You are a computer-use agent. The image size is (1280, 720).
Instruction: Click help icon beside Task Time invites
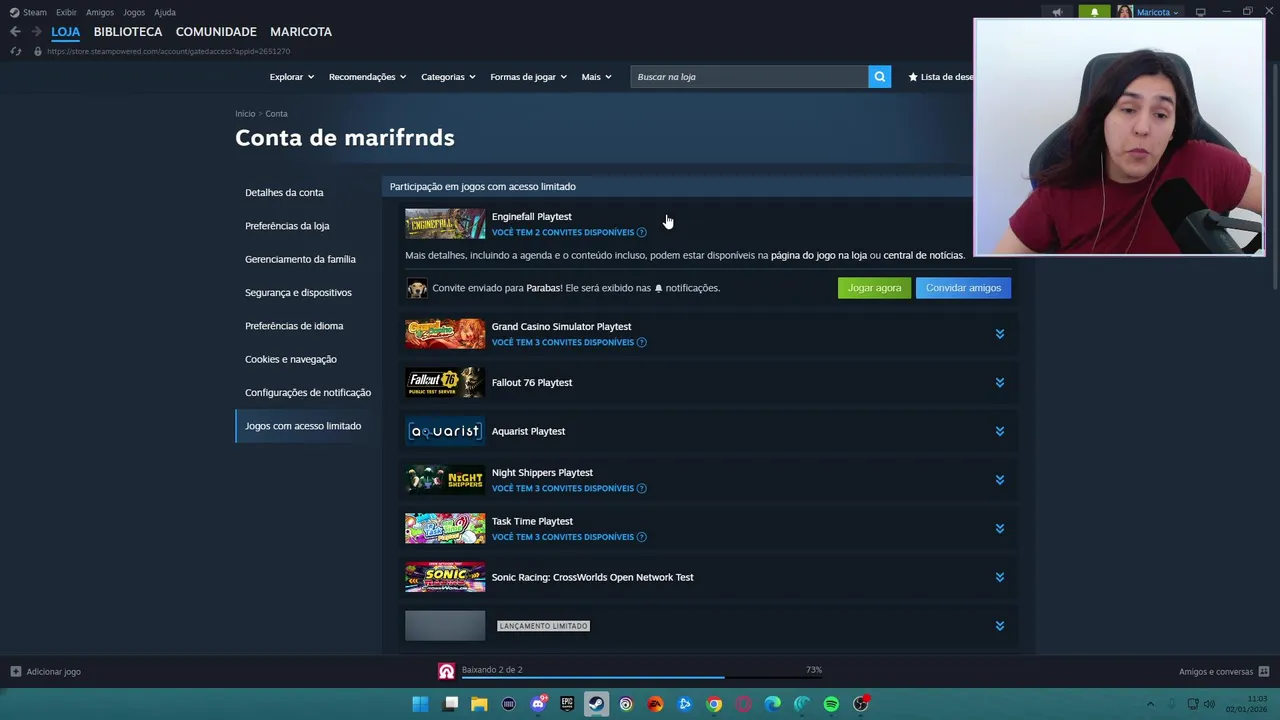click(x=641, y=537)
